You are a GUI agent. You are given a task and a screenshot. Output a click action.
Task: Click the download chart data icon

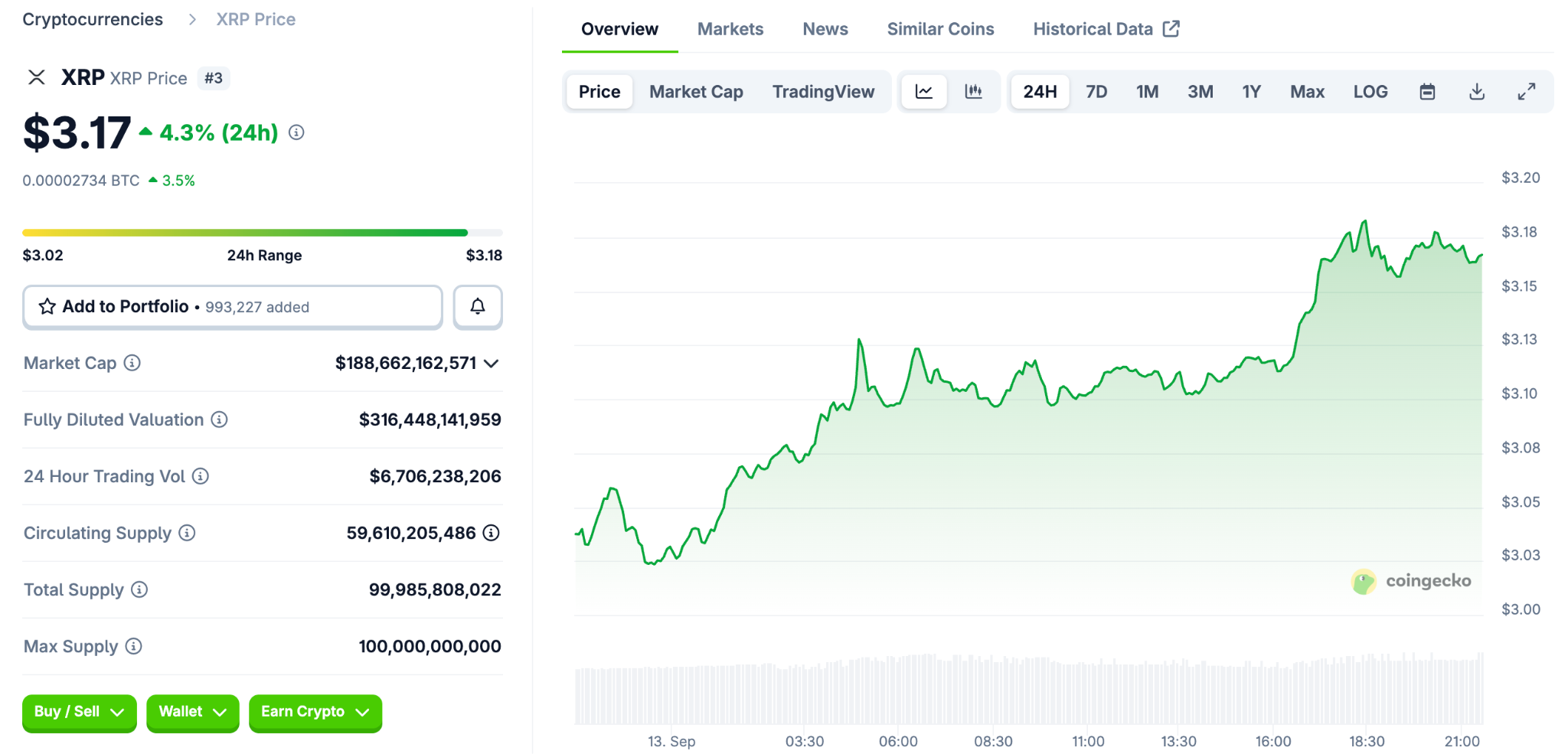pyautogui.click(x=1477, y=92)
